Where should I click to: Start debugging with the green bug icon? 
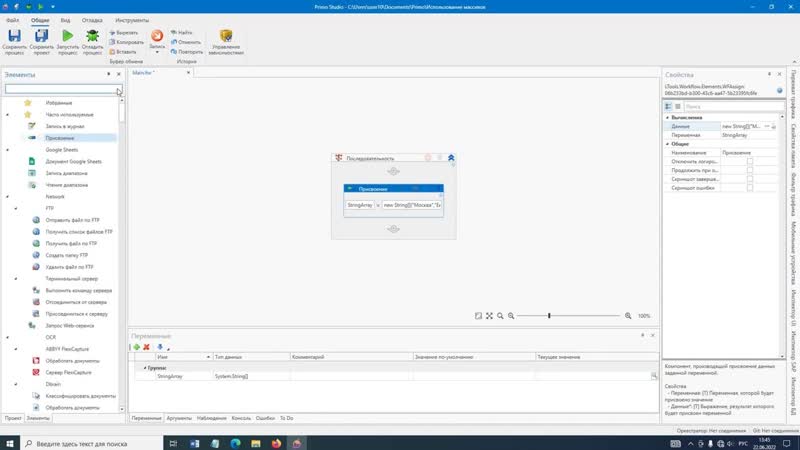click(92, 36)
